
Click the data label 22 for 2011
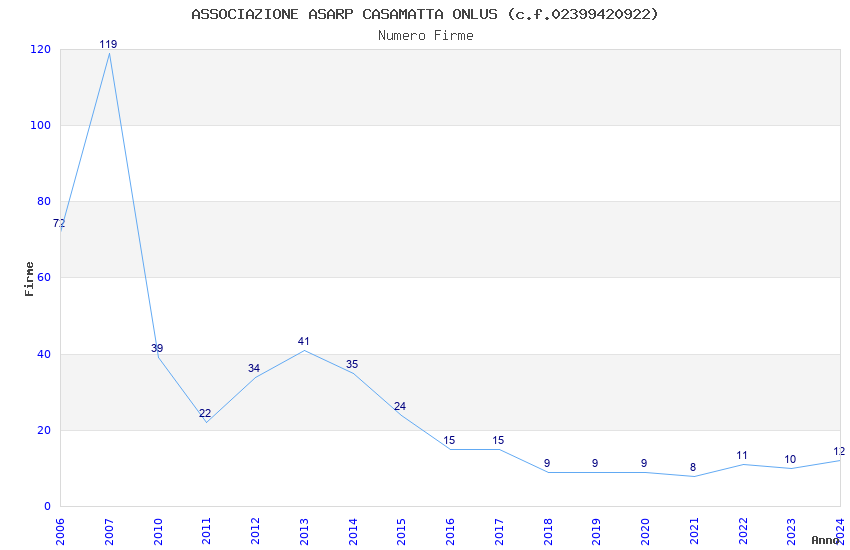coord(205,413)
